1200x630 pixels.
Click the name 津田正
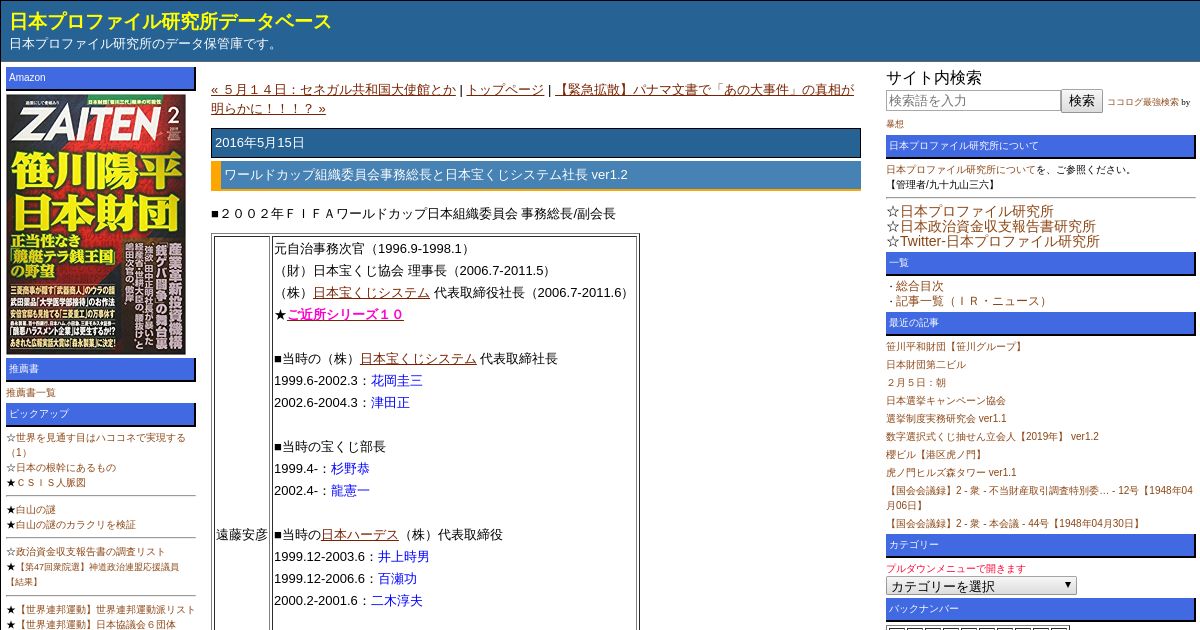point(391,403)
